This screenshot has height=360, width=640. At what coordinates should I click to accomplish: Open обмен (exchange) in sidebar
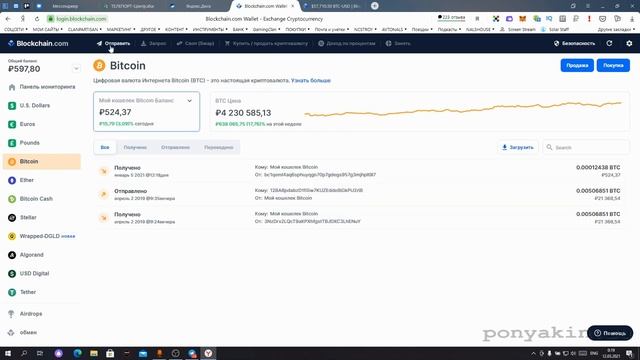(x=42, y=333)
